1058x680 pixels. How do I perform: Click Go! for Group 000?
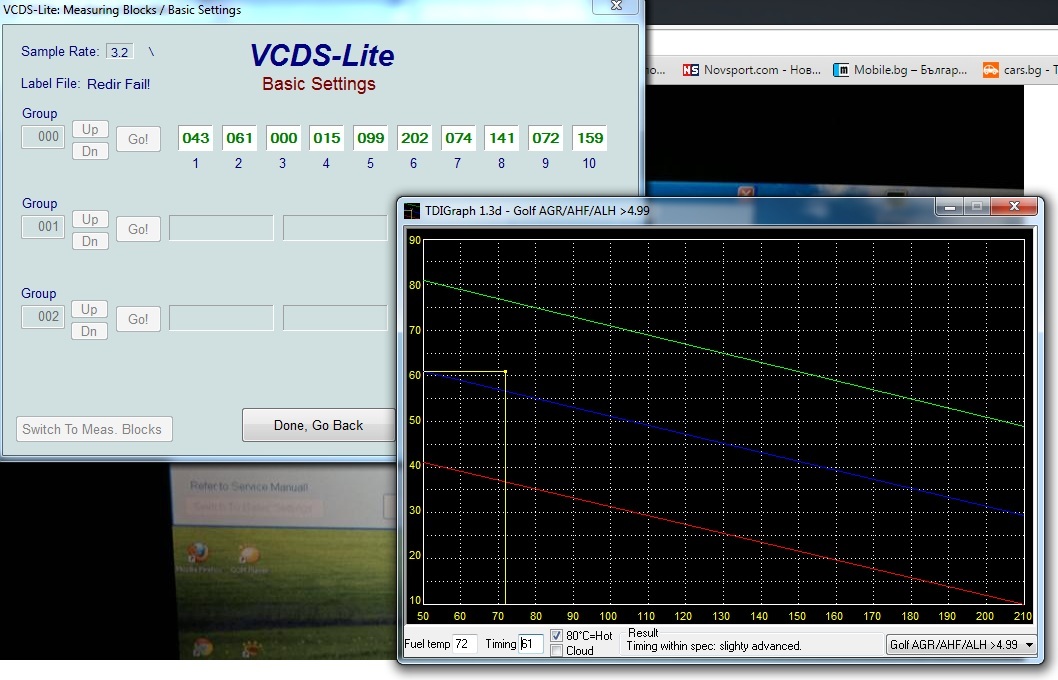[x=138, y=139]
